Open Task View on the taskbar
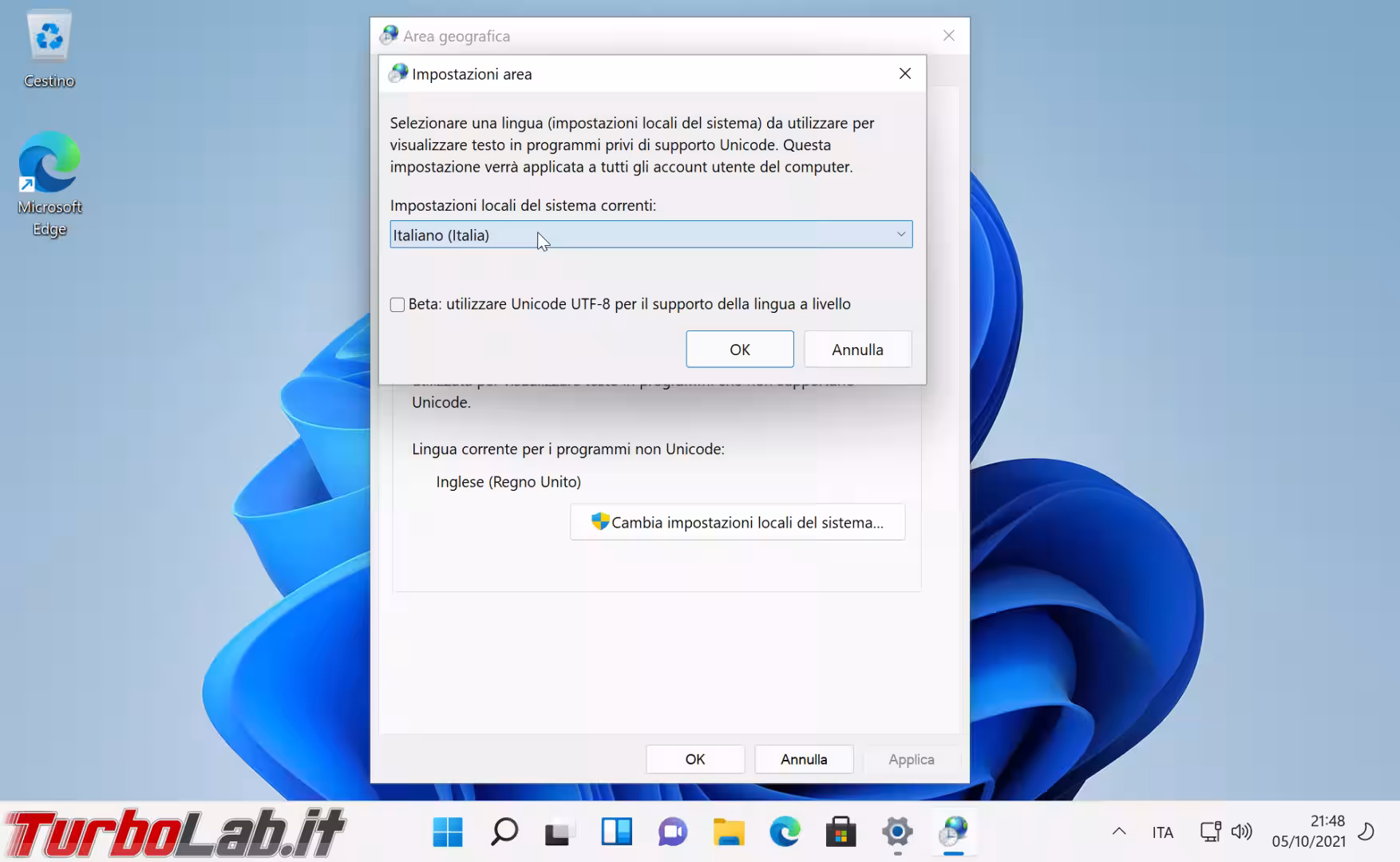This screenshot has height=862, width=1400. point(560,832)
